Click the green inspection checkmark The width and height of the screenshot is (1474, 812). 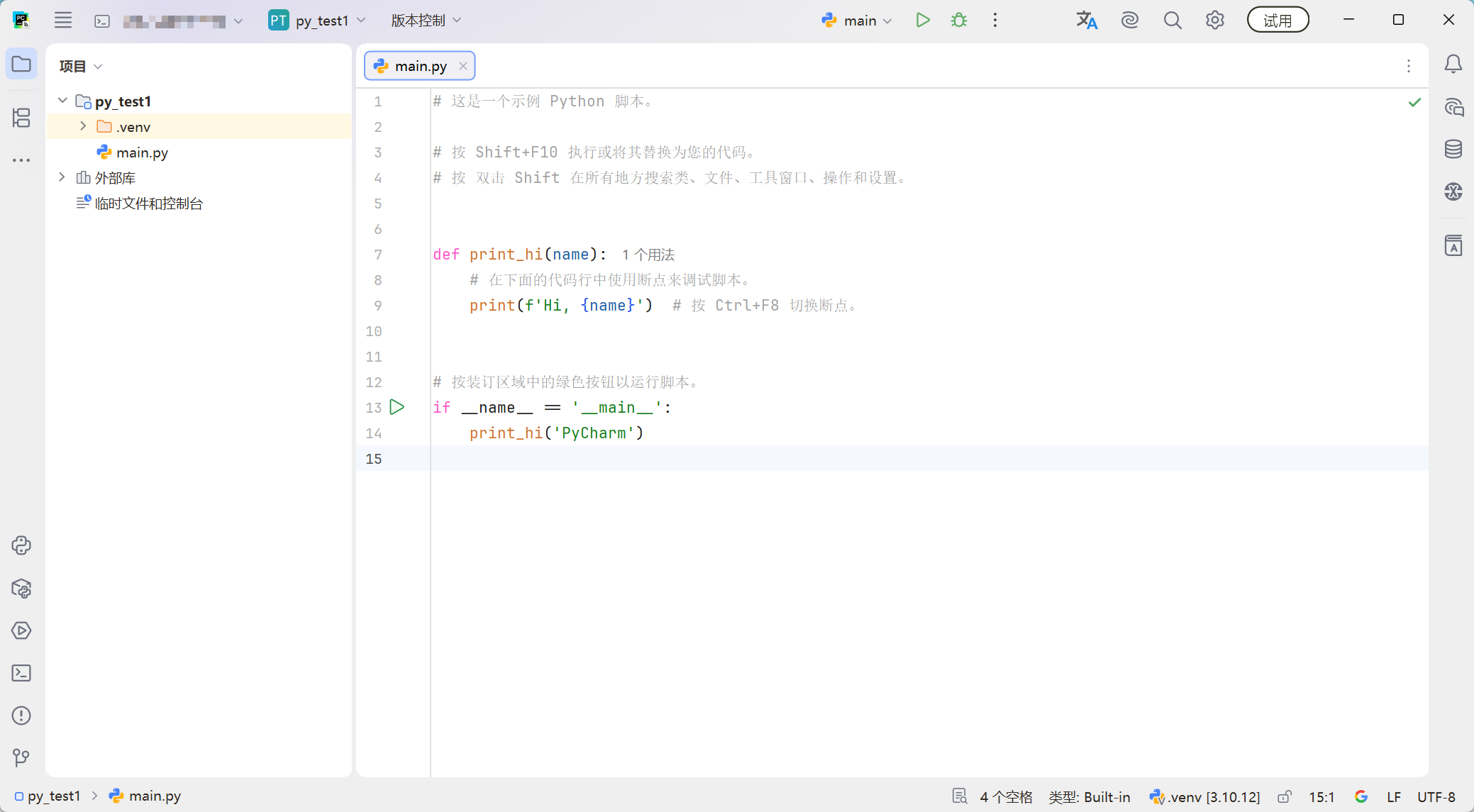point(1415,102)
